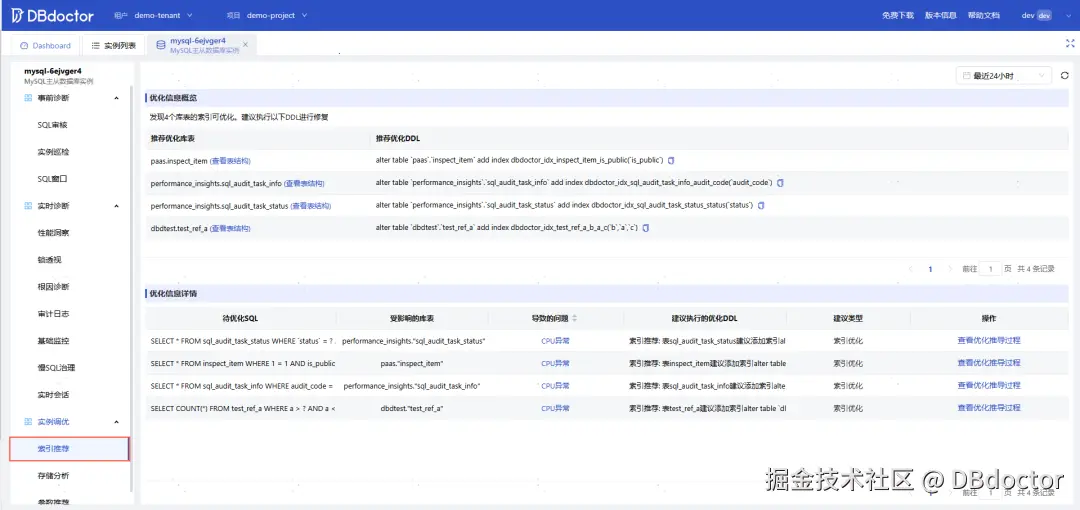The image size is (1080, 510).
Task: Click CPU异常 in the sql_audit_task_status row
Action: click(555, 340)
